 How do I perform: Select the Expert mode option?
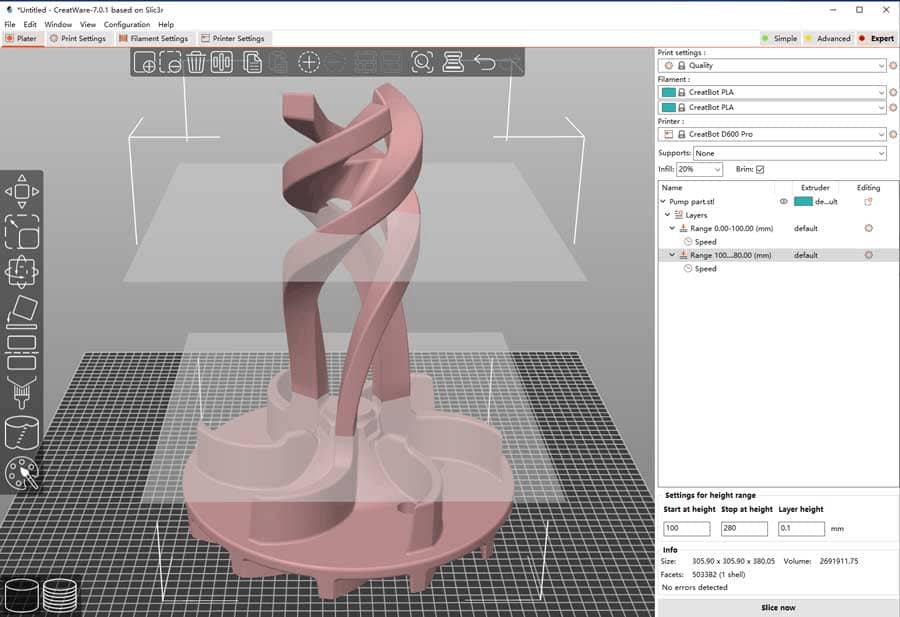(x=876, y=38)
